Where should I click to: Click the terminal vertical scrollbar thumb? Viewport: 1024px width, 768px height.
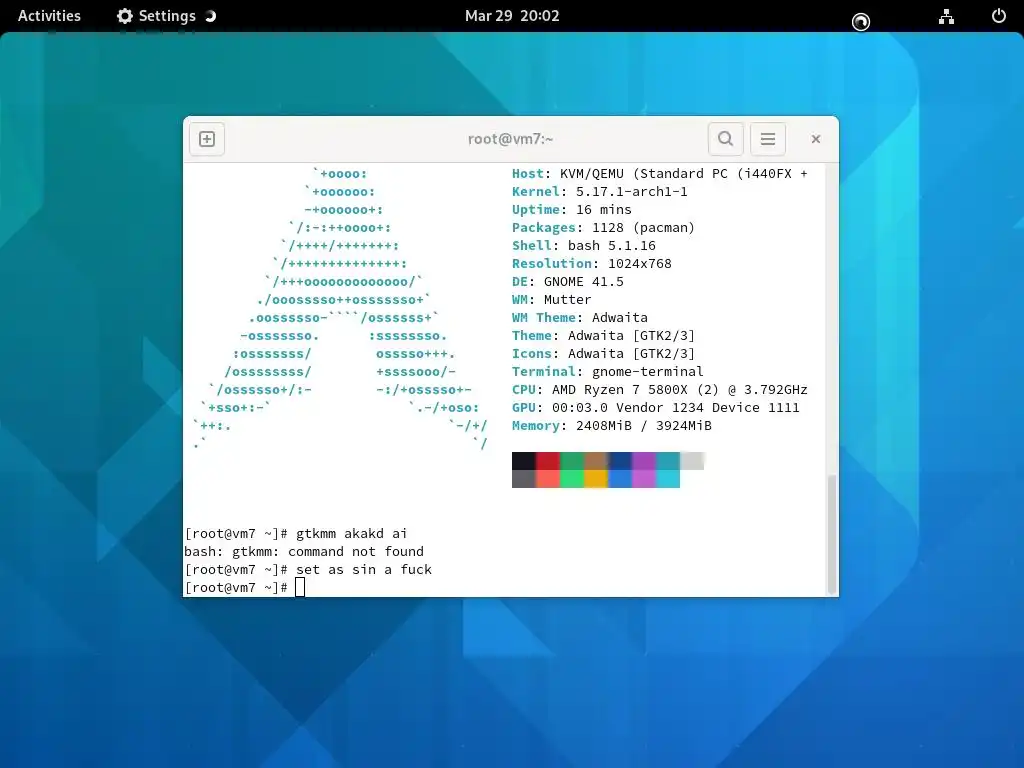(832, 534)
